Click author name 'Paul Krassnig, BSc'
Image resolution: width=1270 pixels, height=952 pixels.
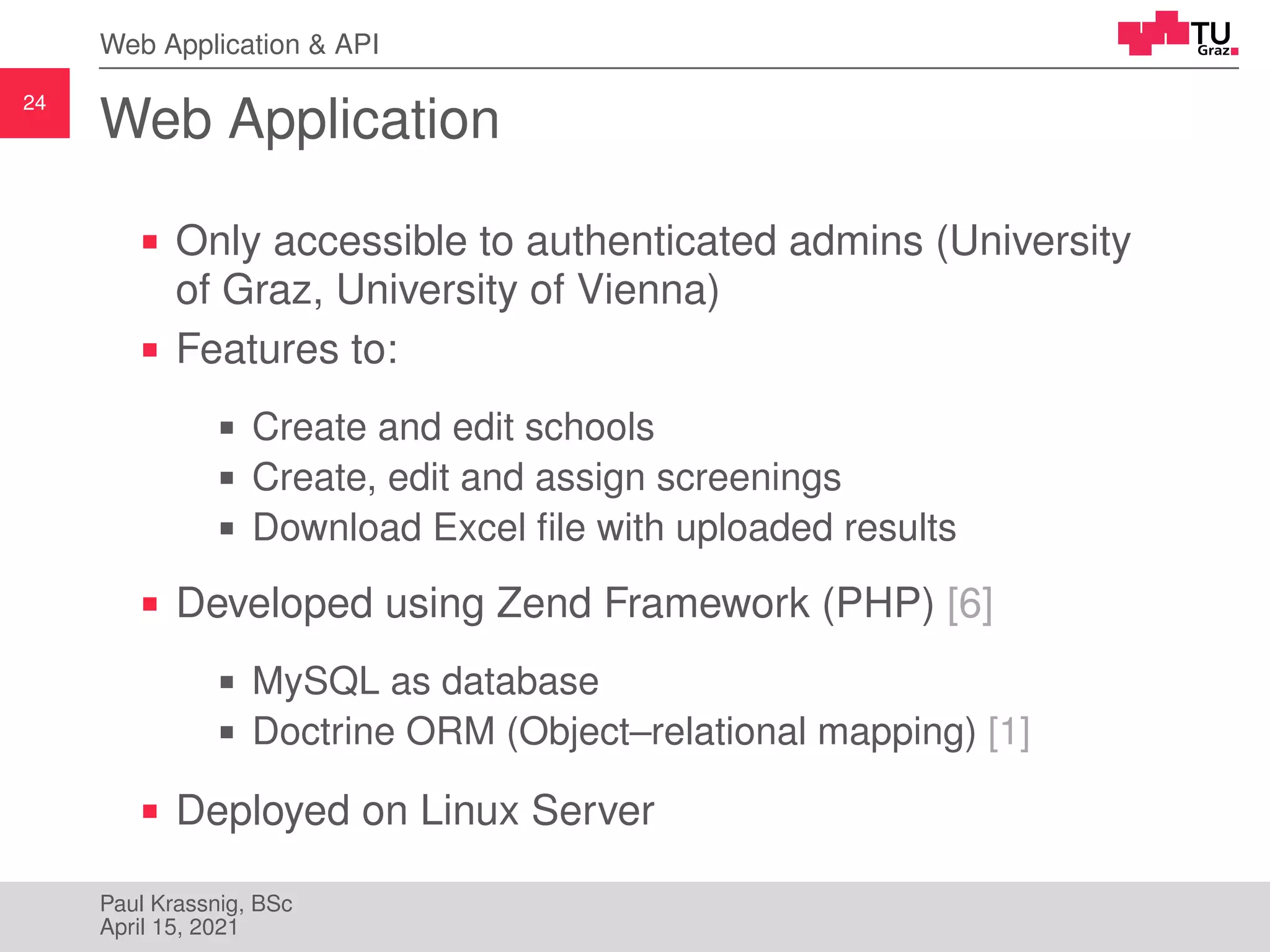(196, 904)
